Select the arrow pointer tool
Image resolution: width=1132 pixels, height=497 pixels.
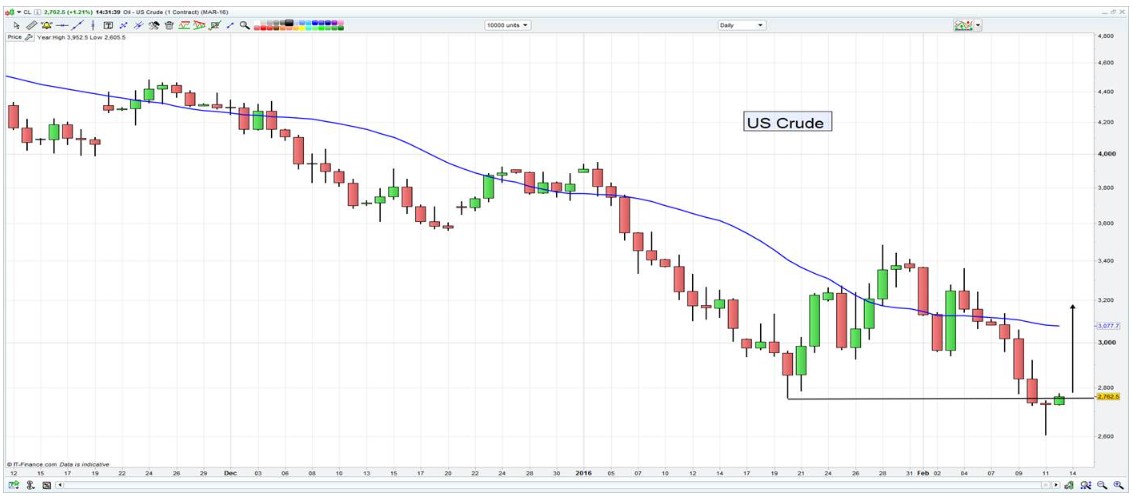17,25
